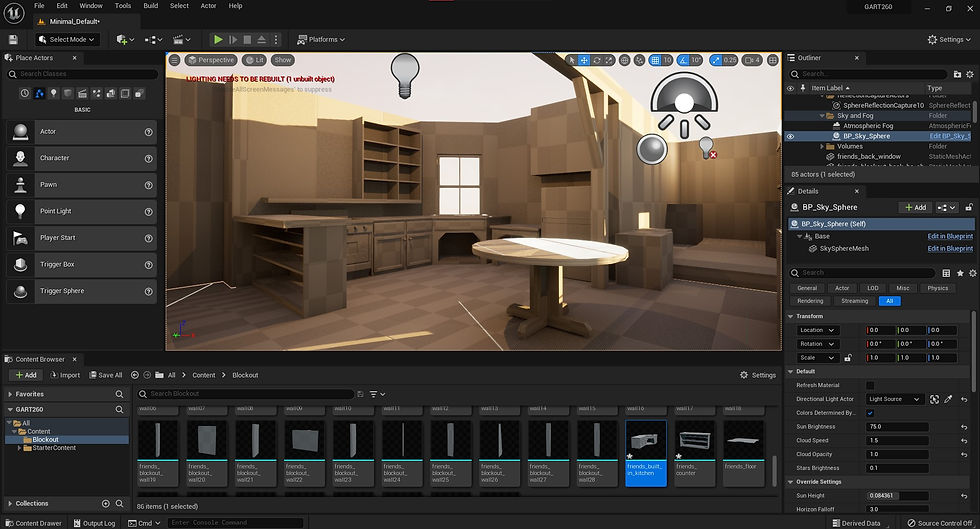Viewport: 980px width, 529px height.
Task: Start Play in Editor with the green arrow
Action: [218, 39]
